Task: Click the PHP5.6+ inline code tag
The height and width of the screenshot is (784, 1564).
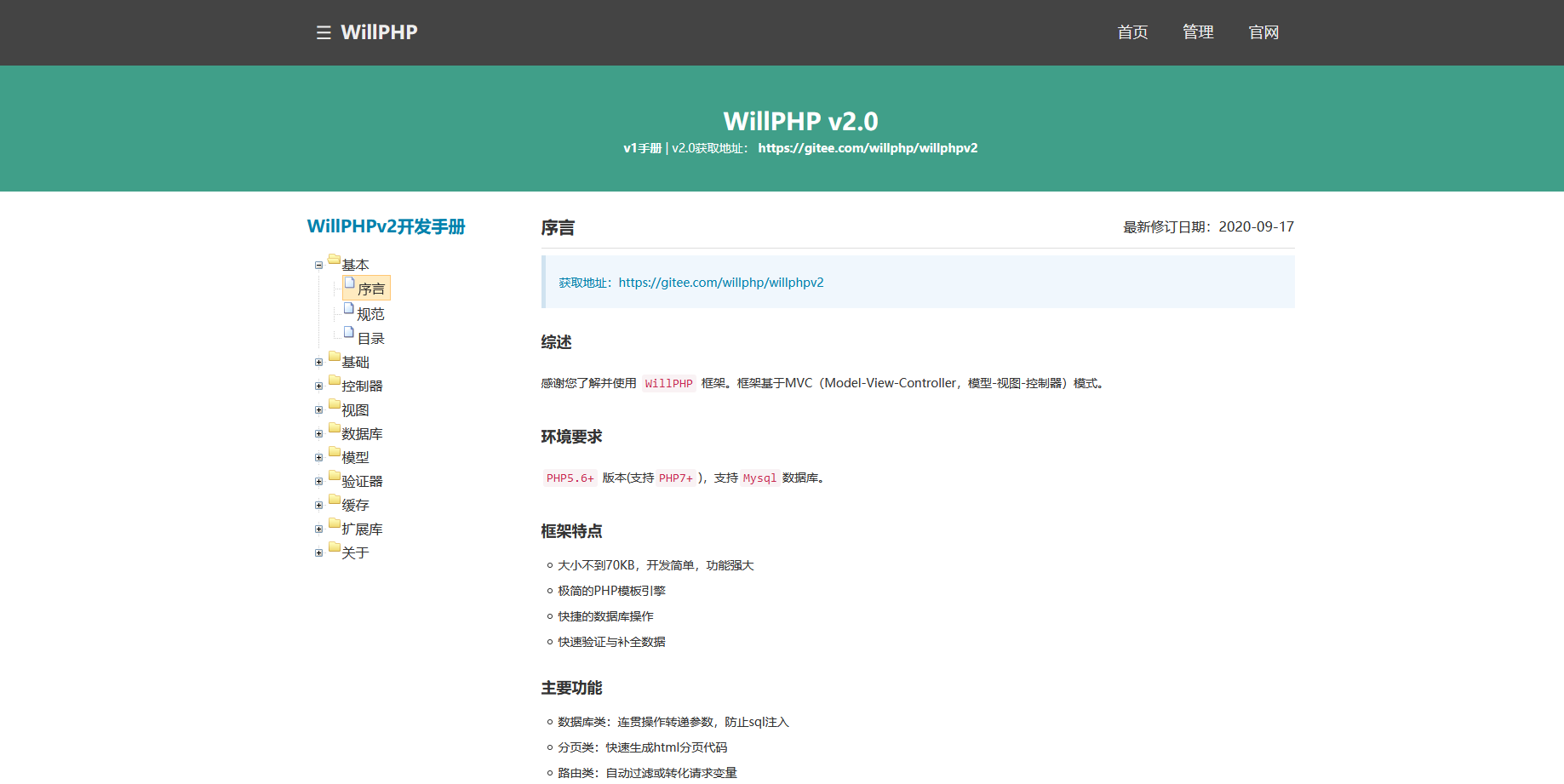Action: (570, 478)
